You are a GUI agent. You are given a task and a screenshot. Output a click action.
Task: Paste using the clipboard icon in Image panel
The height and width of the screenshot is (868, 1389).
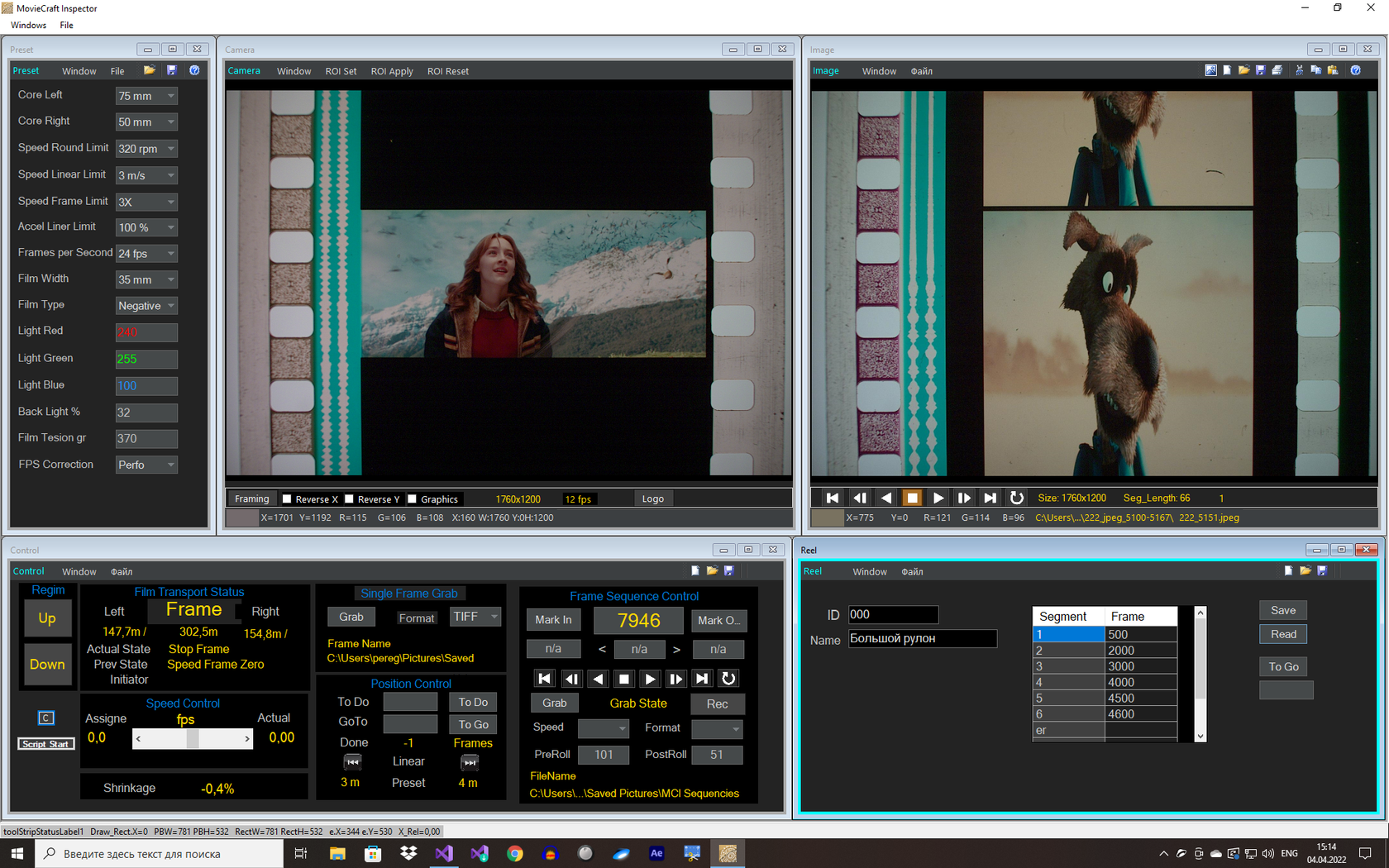click(x=1332, y=71)
